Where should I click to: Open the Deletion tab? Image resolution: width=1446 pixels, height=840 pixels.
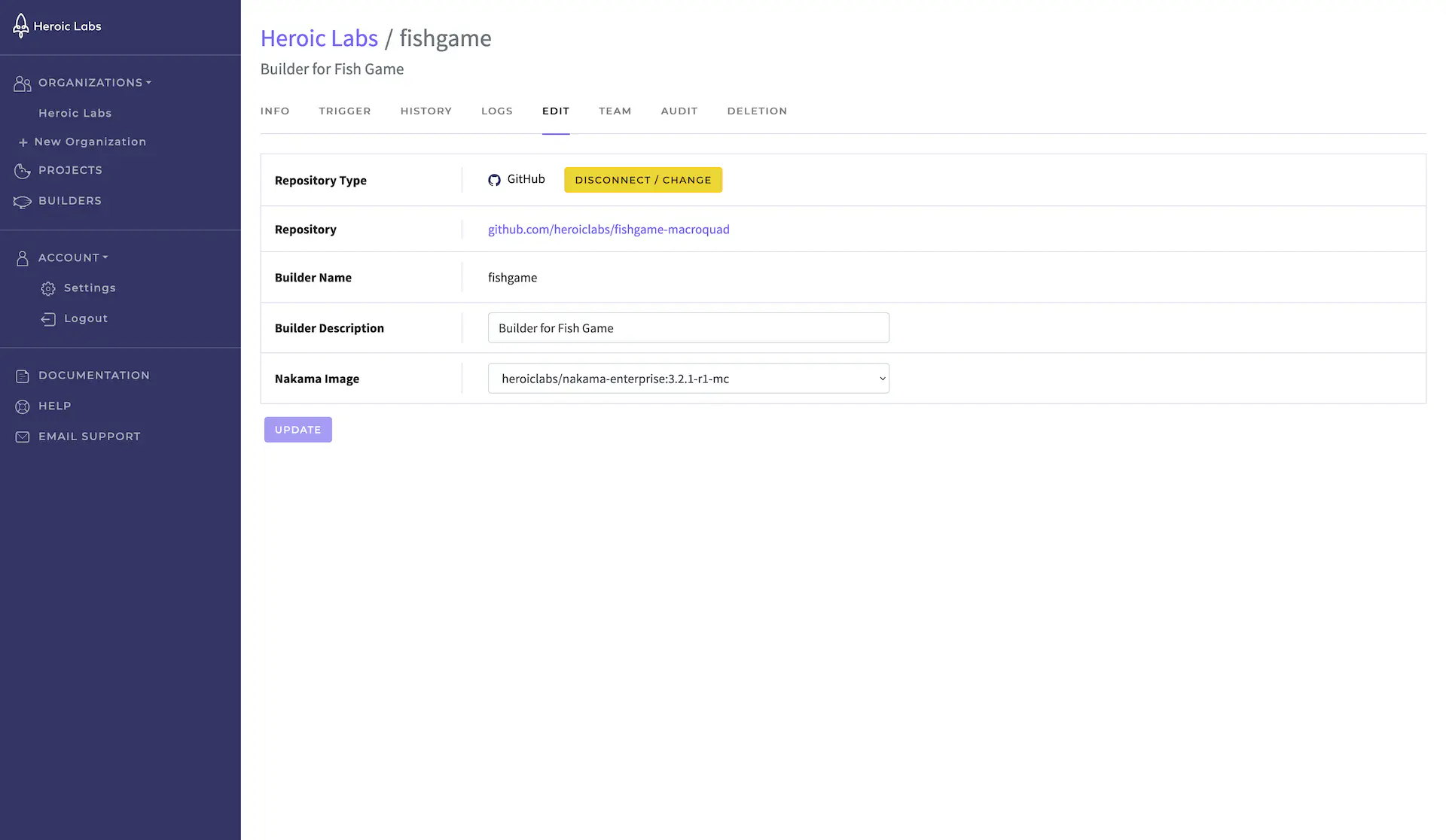pyautogui.click(x=757, y=111)
